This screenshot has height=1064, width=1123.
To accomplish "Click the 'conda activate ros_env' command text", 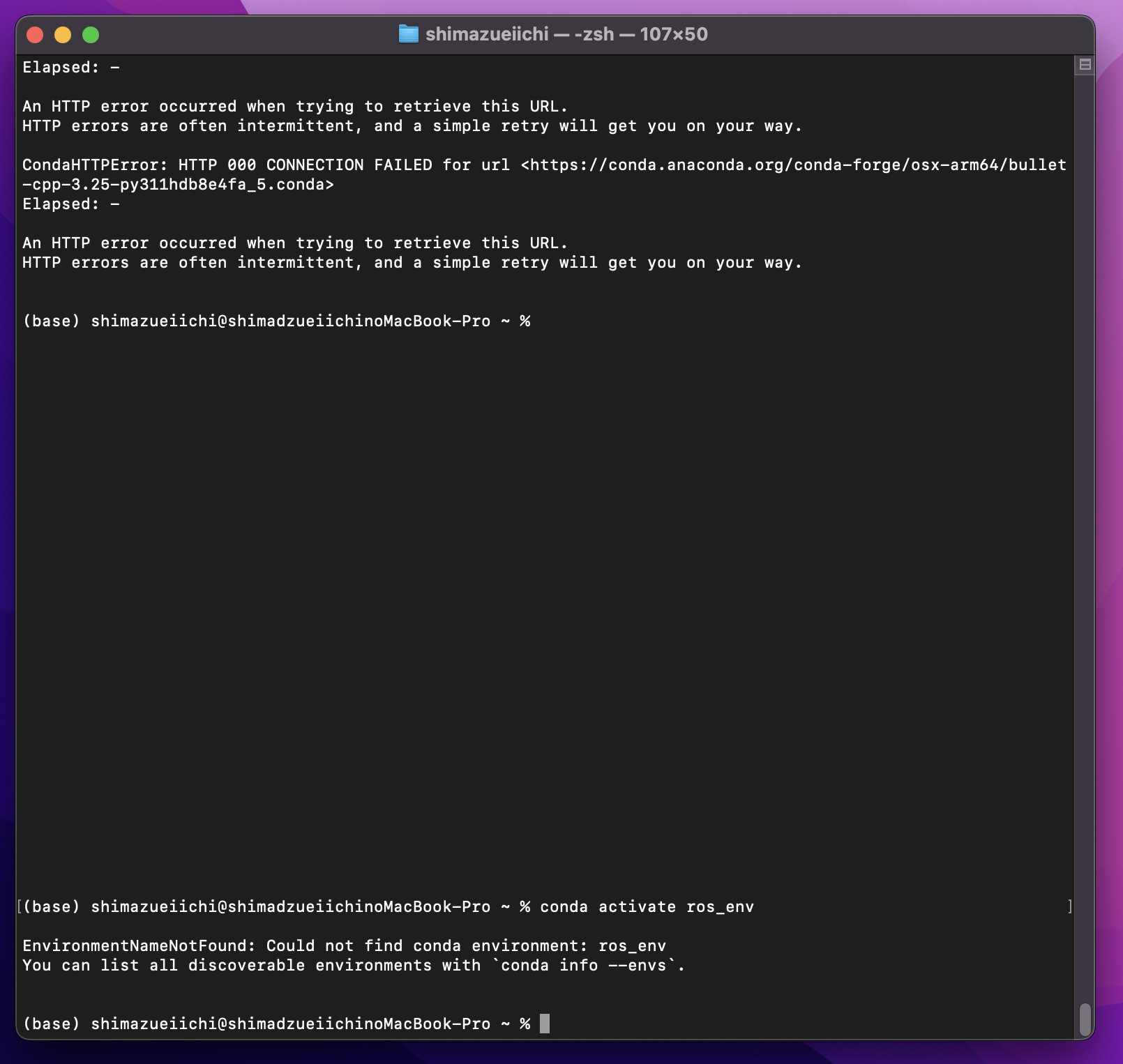I will (647, 906).
